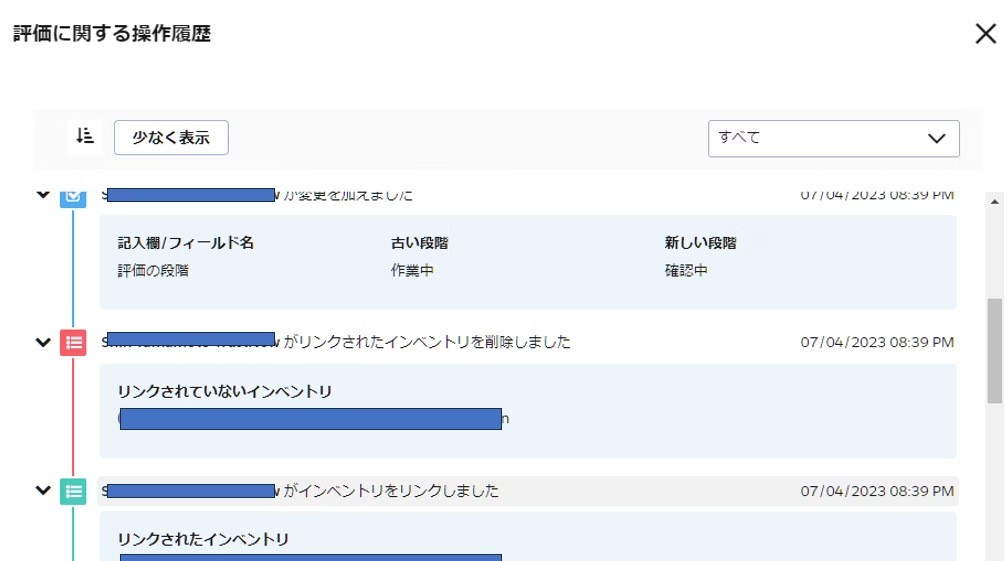
Task: Click the リンクされていないインベントリ heading
Action: [225, 391]
